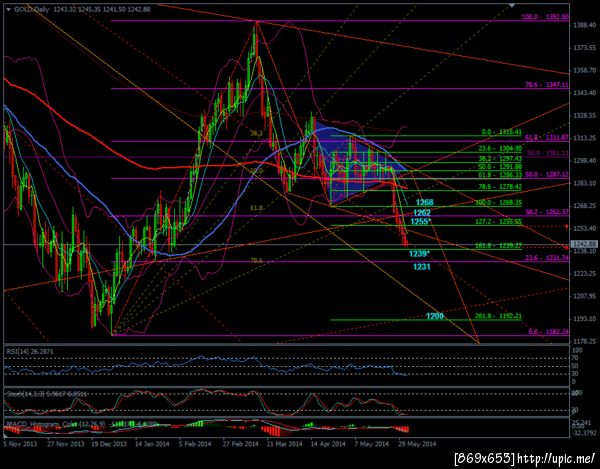
Task: Open the chart menu triangle beside GOLD,Daily
Action: click(x=9, y=10)
